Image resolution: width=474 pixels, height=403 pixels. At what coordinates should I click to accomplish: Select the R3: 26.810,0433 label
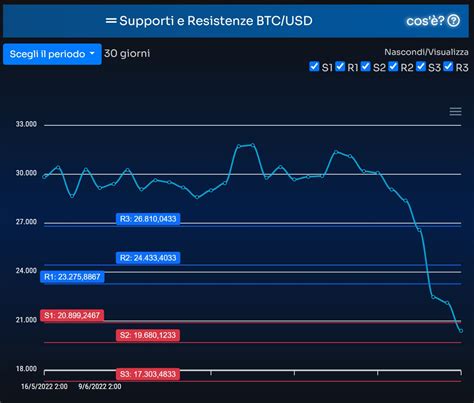pyautogui.click(x=148, y=219)
